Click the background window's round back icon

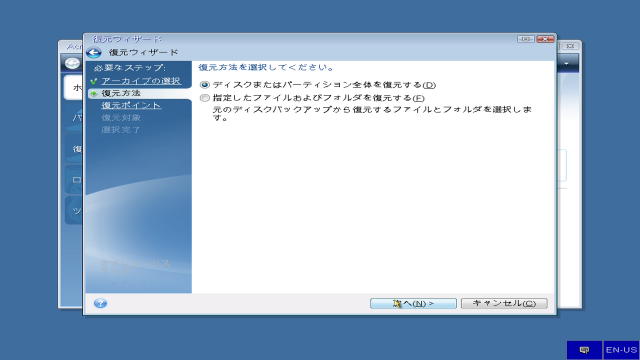(72, 63)
